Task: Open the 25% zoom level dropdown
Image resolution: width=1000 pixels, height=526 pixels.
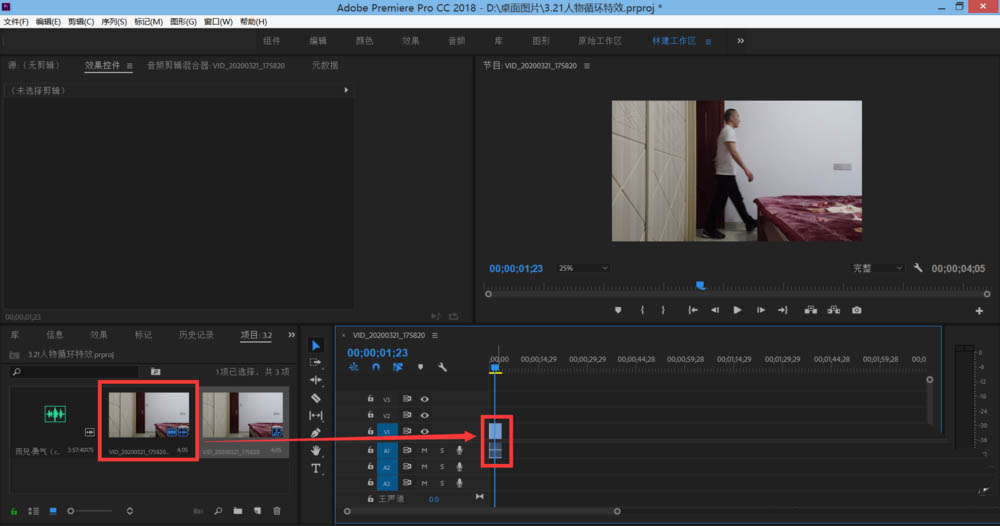Action: pyautogui.click(x=582, y=268)
